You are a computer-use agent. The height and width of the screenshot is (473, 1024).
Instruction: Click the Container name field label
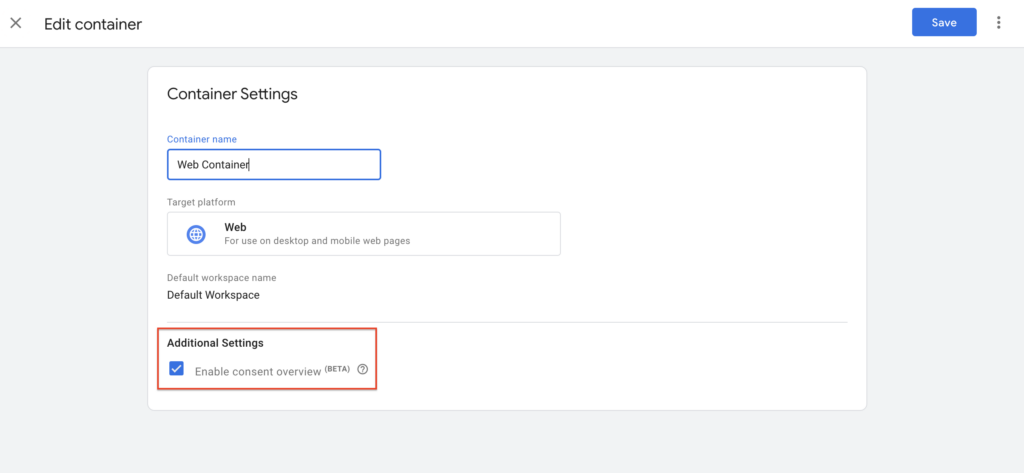(201, 139)
